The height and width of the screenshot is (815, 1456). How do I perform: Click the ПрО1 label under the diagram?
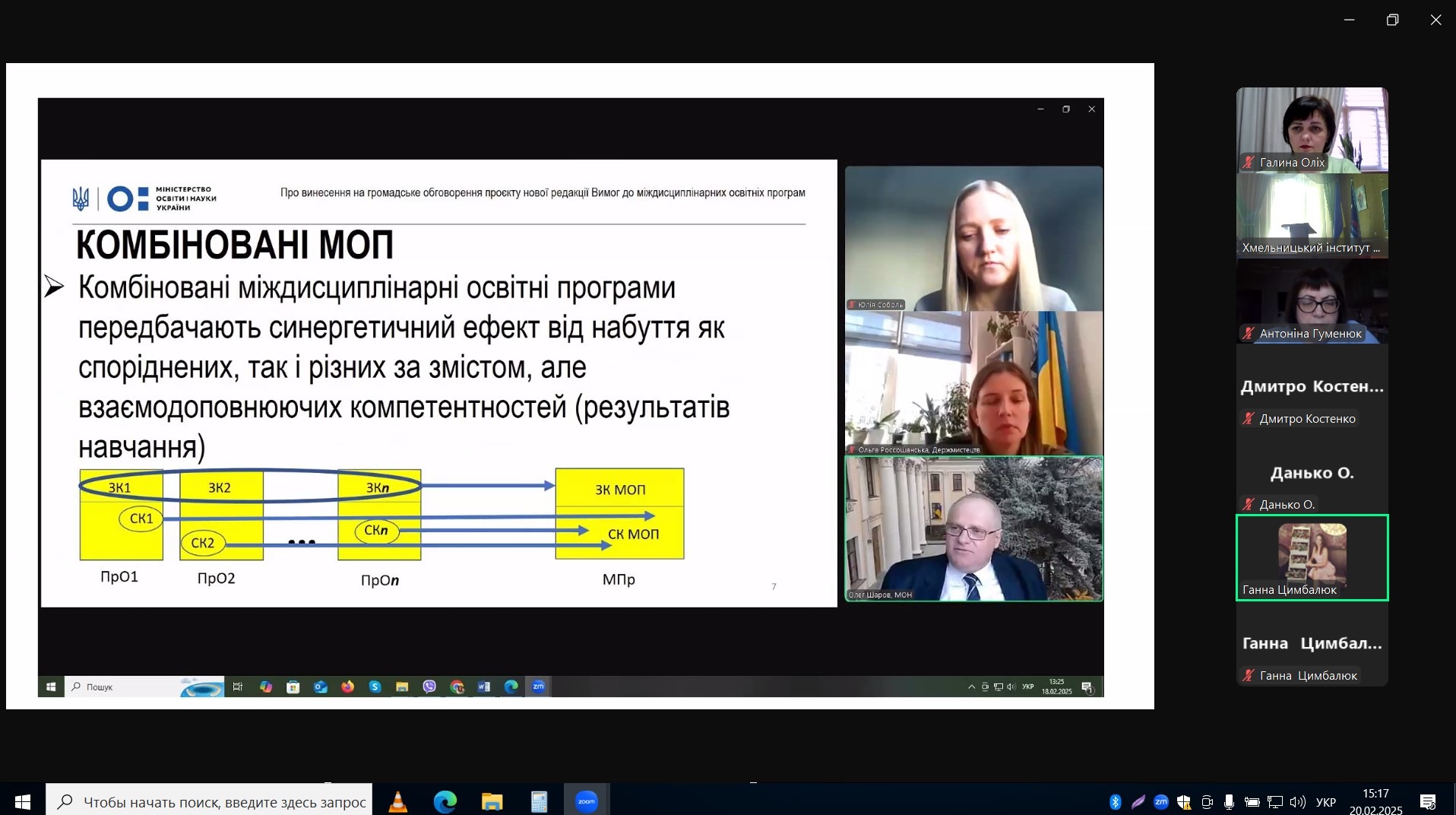[119, 577]
